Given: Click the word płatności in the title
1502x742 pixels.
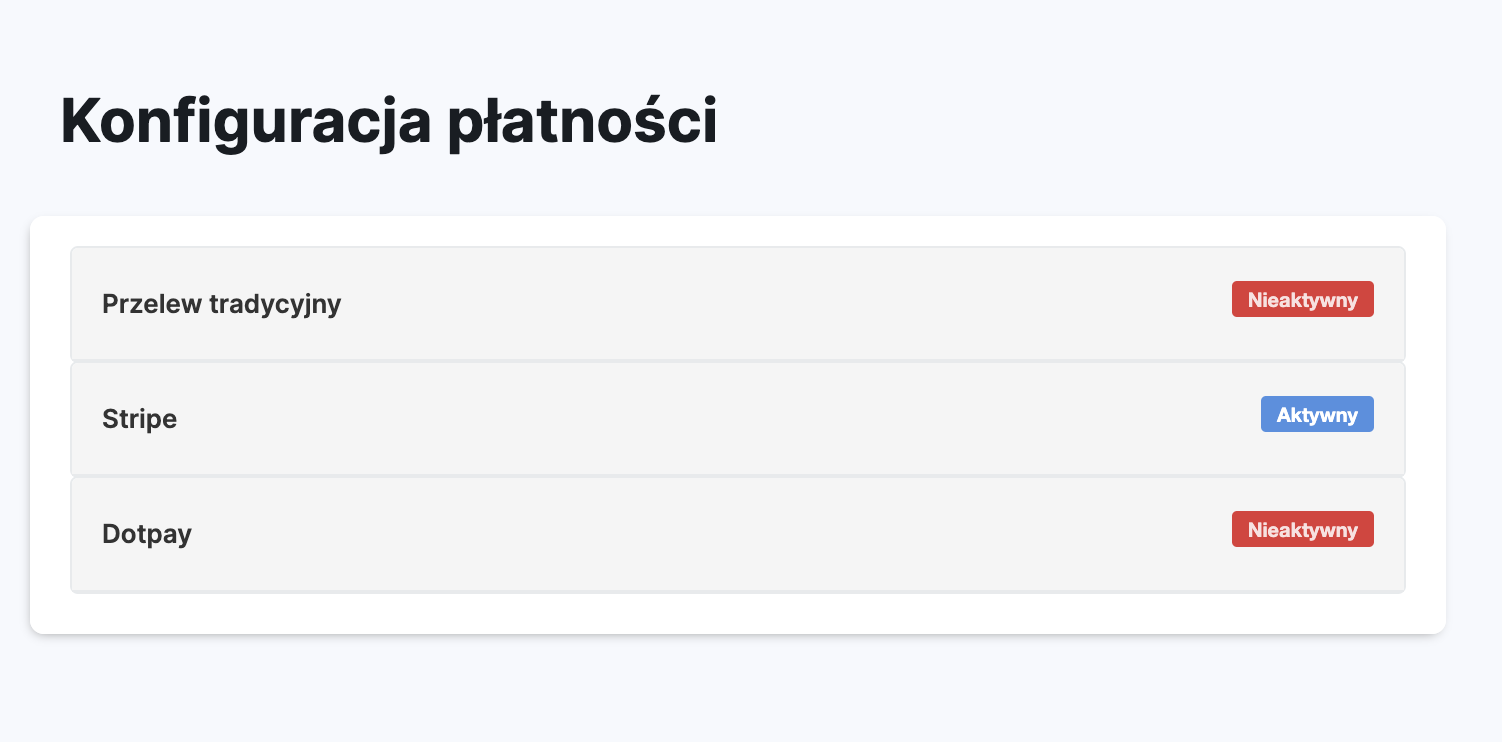Looking at the screenshot, I should (x=582, y=122).
